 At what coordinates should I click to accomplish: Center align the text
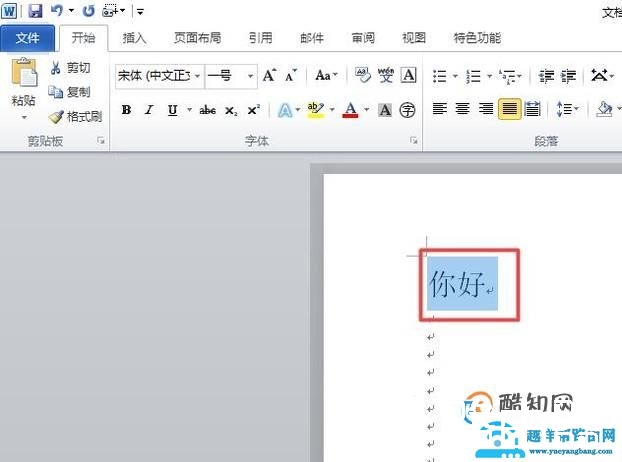pyautogui.click(x=463, y=108)
